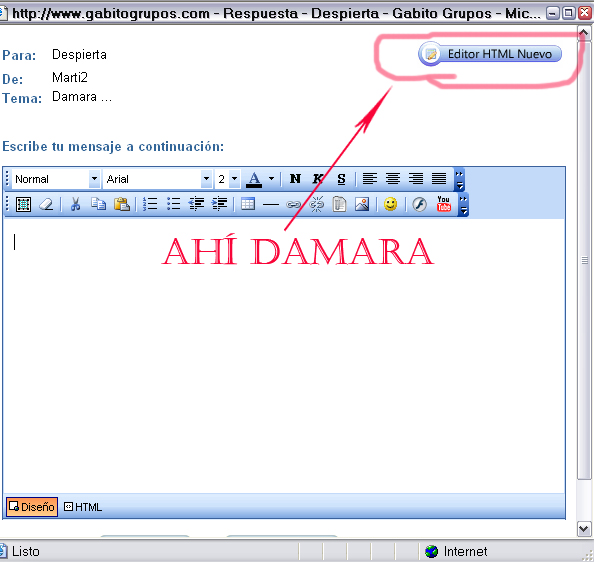Click the Editor HTML Nuevo button

tap(490, 54)
